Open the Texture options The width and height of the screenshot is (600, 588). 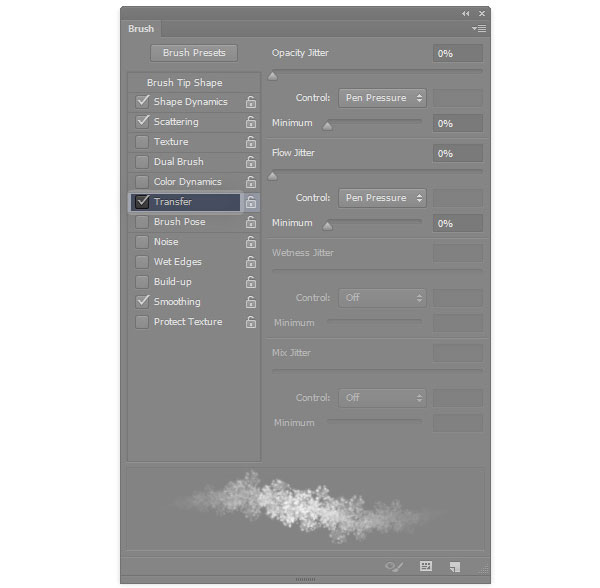click(x=171, y=142)
